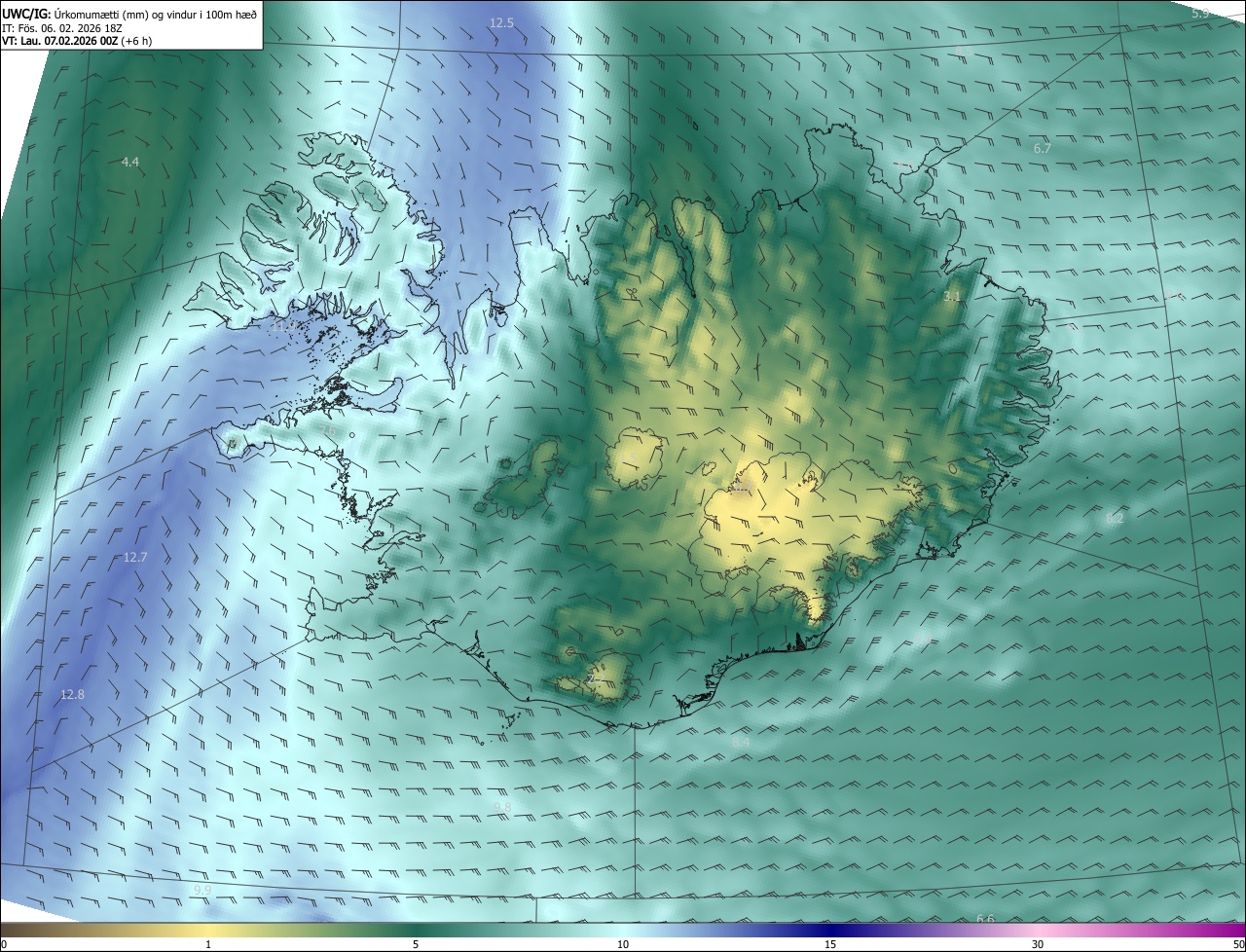Click the 4.4 value on the map
Screen dimensions: 1246x952
tap(130, 162)
